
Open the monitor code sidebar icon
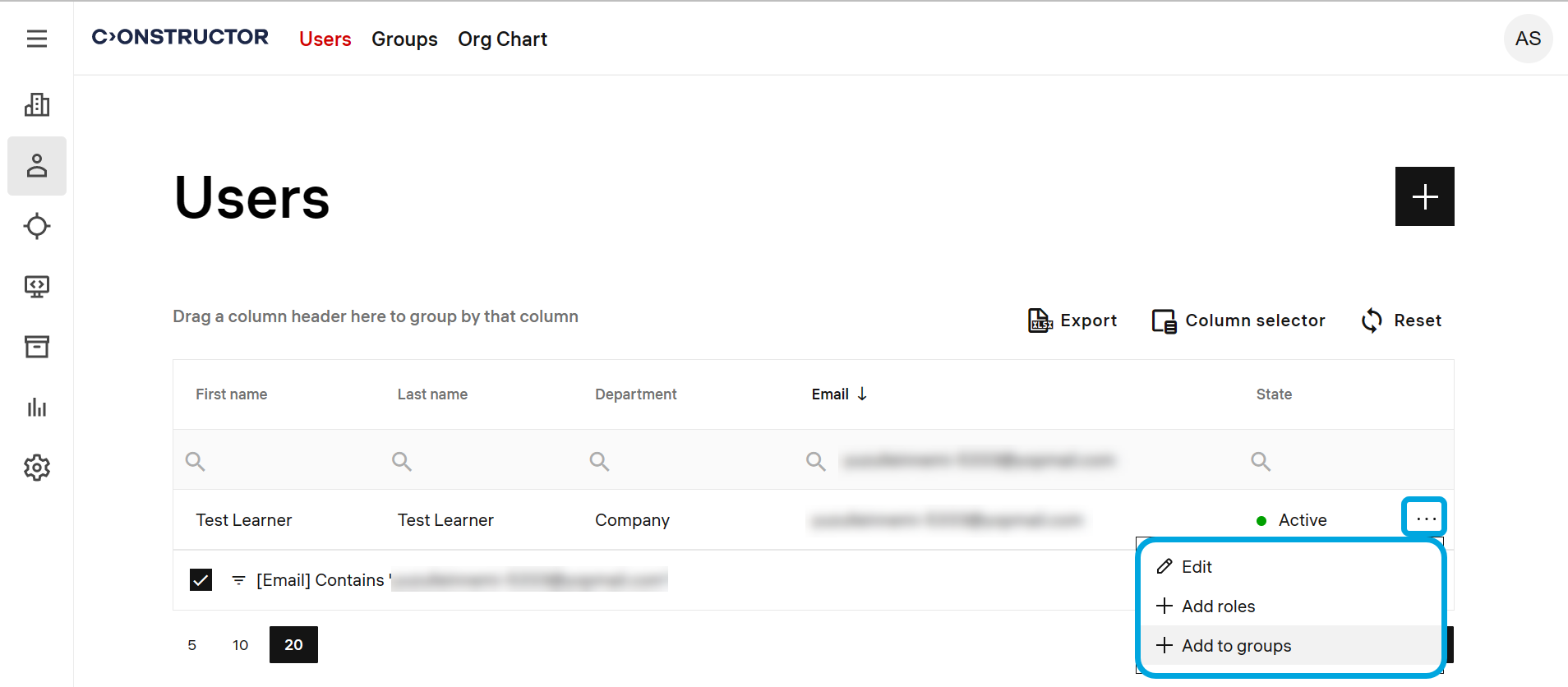pyautogui.click(x=37, y=286)
